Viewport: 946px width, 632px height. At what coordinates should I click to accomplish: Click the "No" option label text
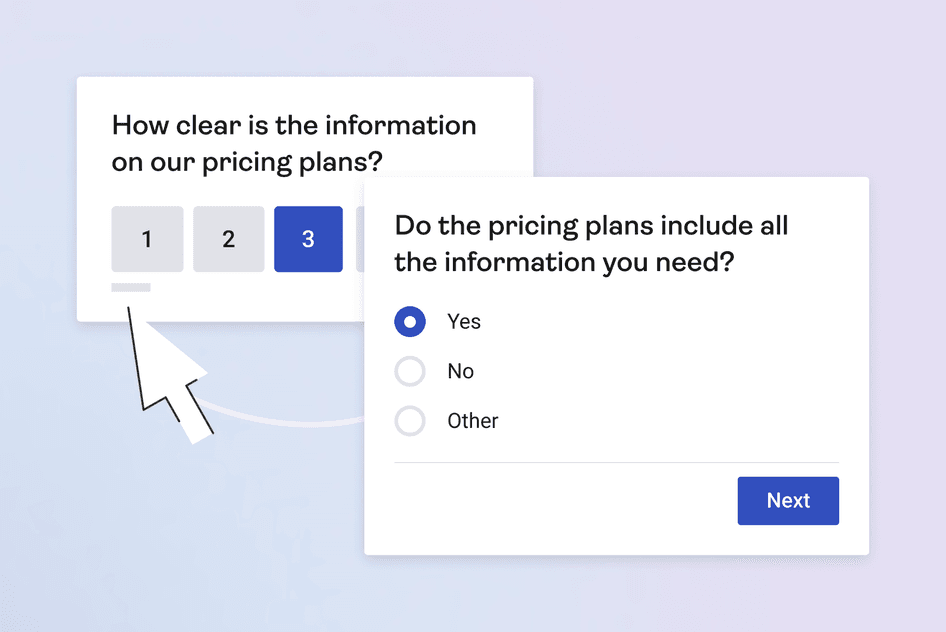point(460,372)
